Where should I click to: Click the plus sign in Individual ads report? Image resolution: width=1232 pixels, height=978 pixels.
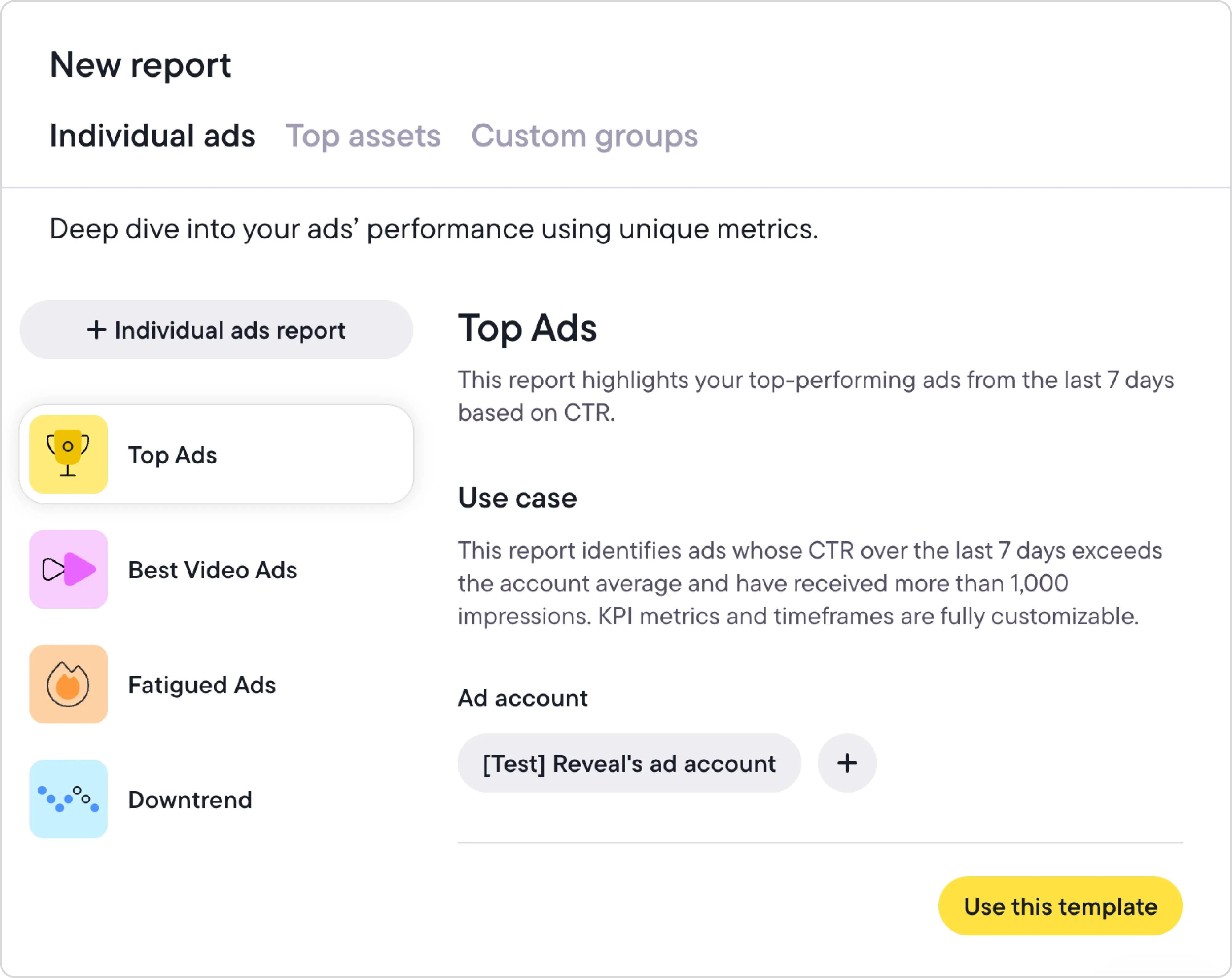point(97,330)
